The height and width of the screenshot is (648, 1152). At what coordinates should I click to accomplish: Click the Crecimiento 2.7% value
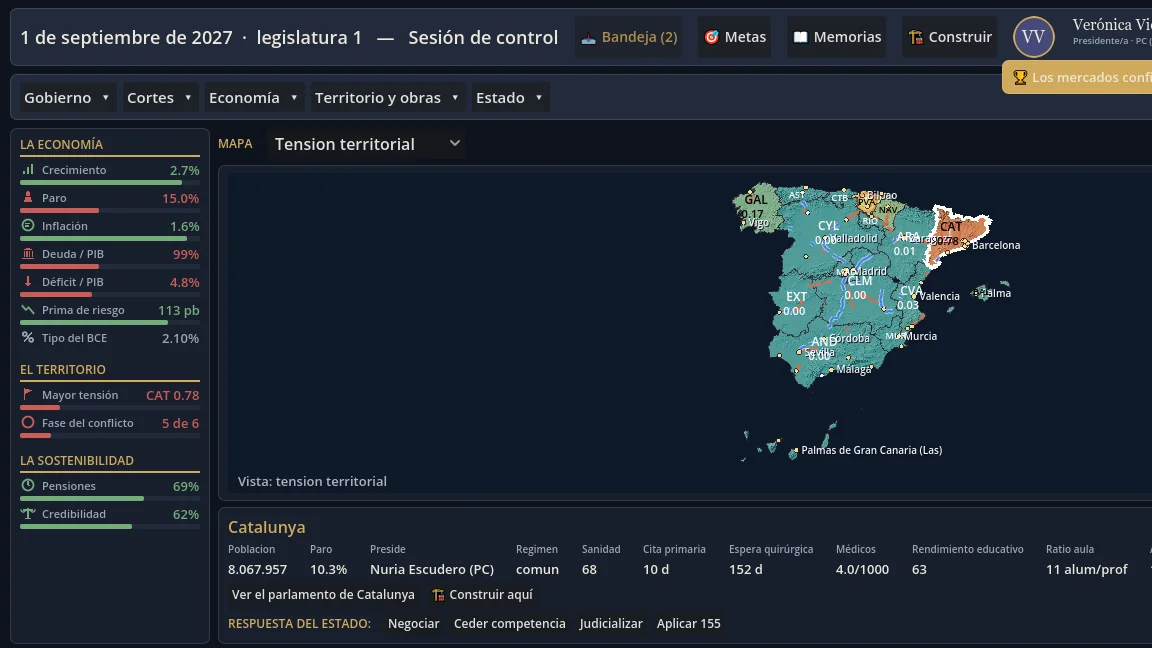184,170
